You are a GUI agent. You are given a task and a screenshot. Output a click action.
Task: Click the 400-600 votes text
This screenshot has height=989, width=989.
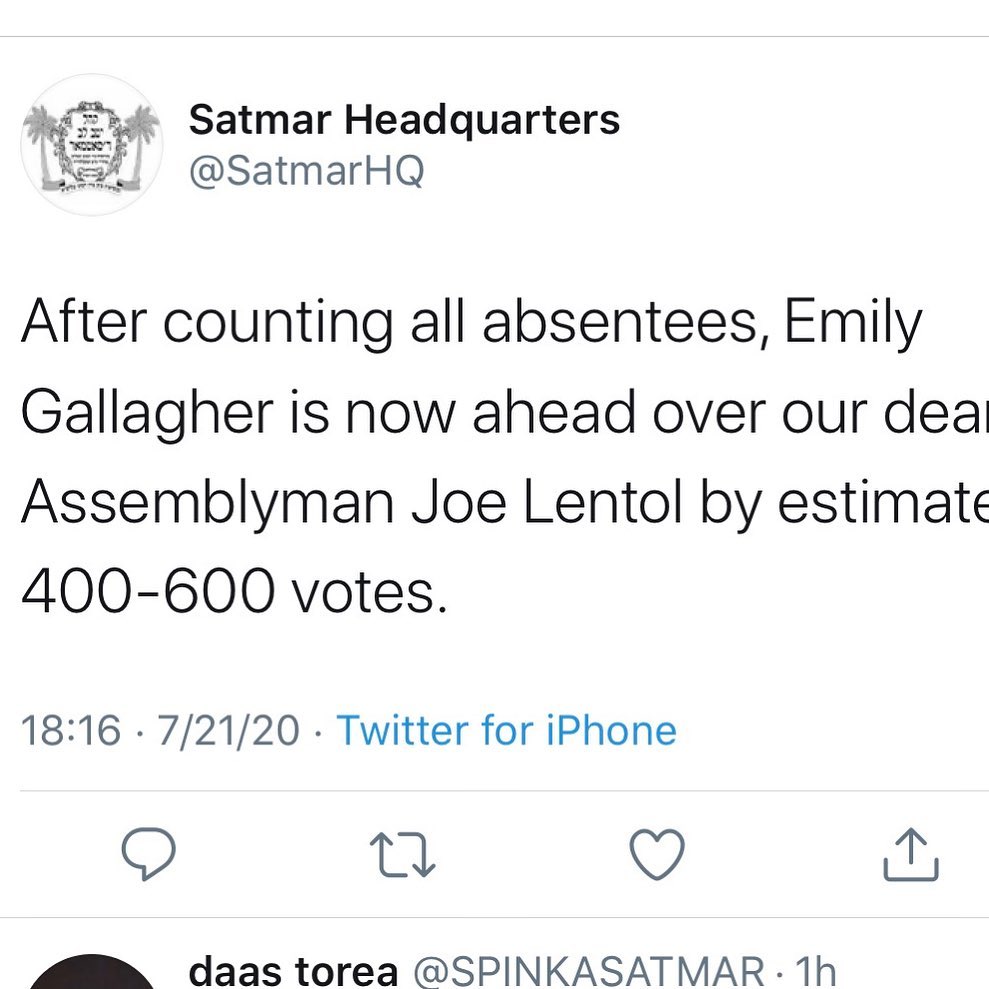[230, 595]
